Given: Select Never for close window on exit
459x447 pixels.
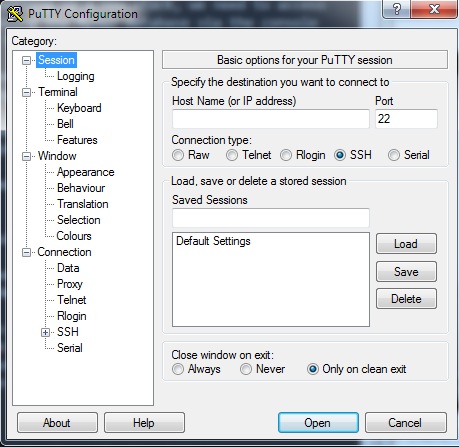Looking at the screenshot, I should click(246, 369).
